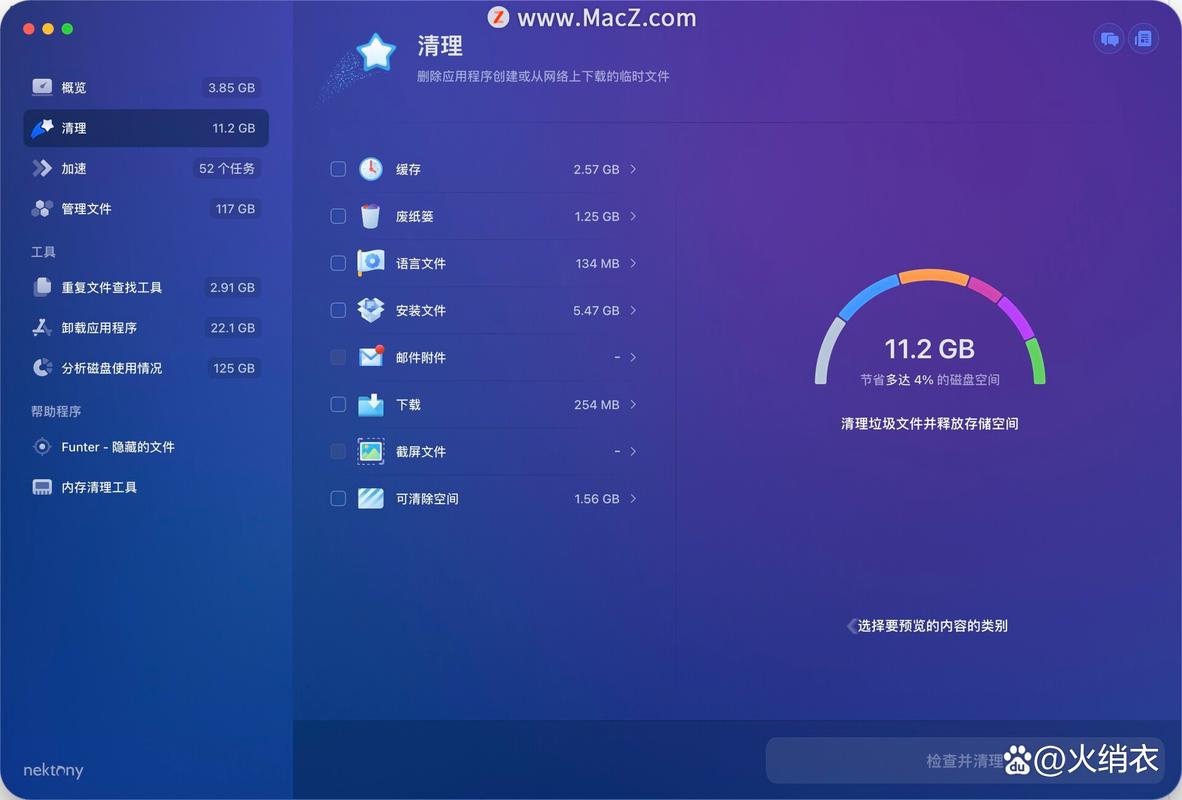Open 分析磁盘使用情况 tool
This screenshot has height=800, width=1182.
146,368
